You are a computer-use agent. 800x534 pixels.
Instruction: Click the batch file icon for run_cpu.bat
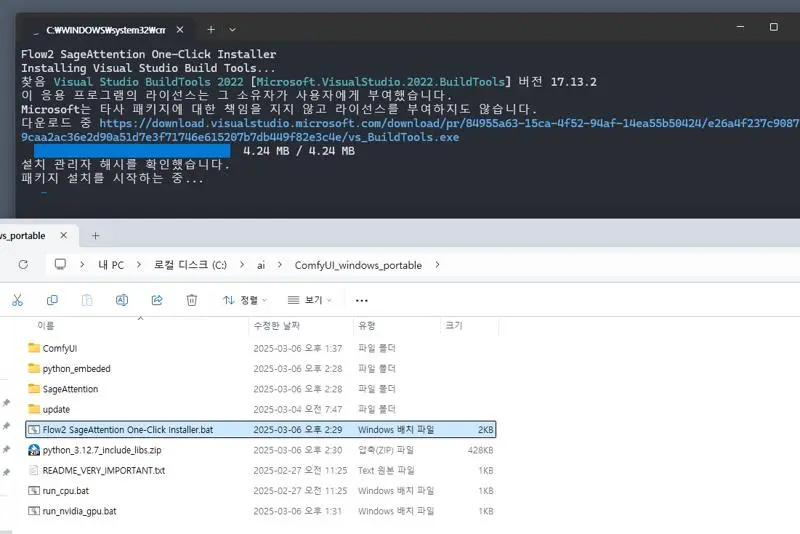click(34, 491)
